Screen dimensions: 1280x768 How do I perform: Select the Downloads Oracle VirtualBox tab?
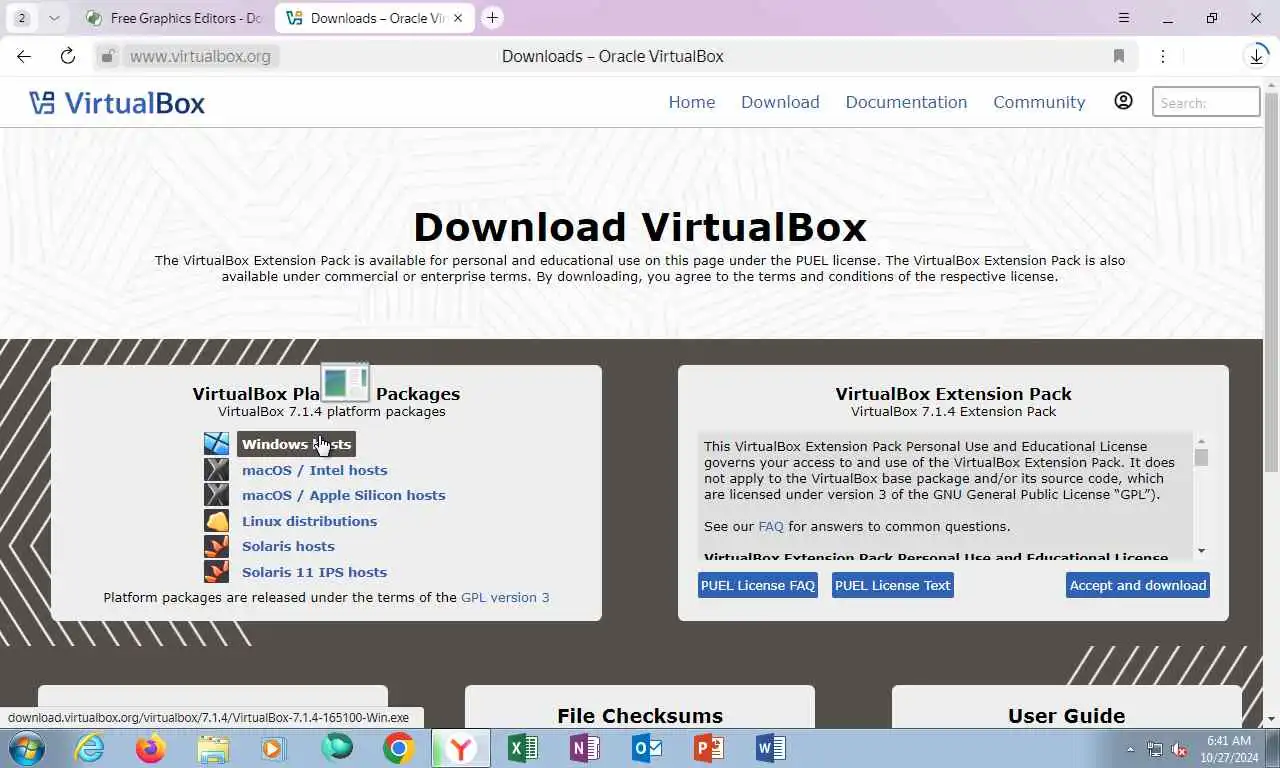click(x=375, y=18)
